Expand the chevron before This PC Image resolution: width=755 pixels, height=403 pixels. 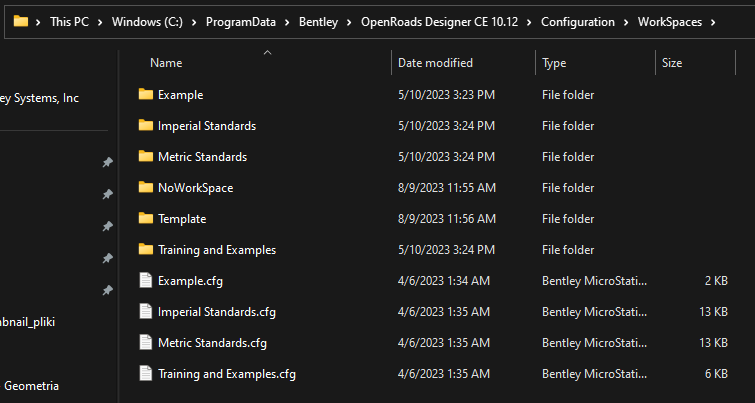click(39, 22)
